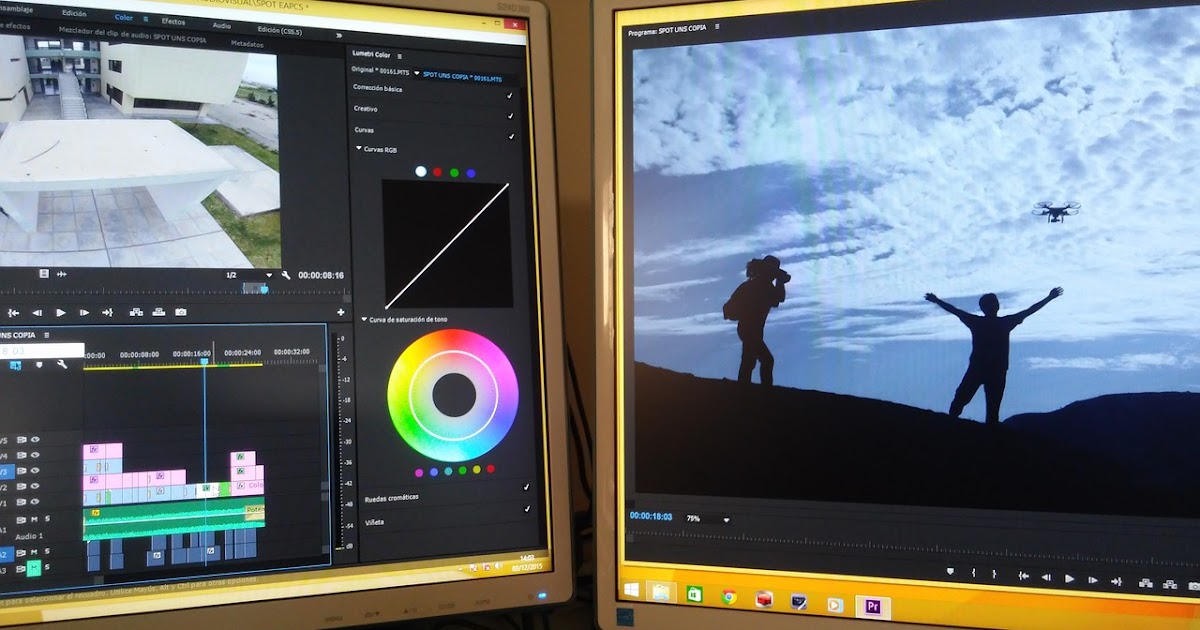1200x630 pixels.
Task: Add marker in Program monitor
Action: [x=950, y=571]
